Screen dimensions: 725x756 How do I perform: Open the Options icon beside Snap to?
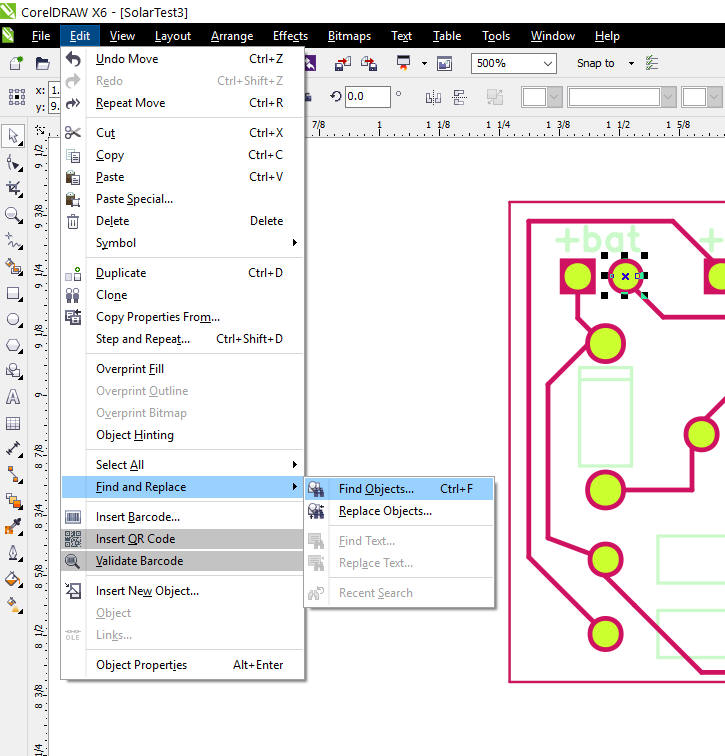[x=652, y=63]
